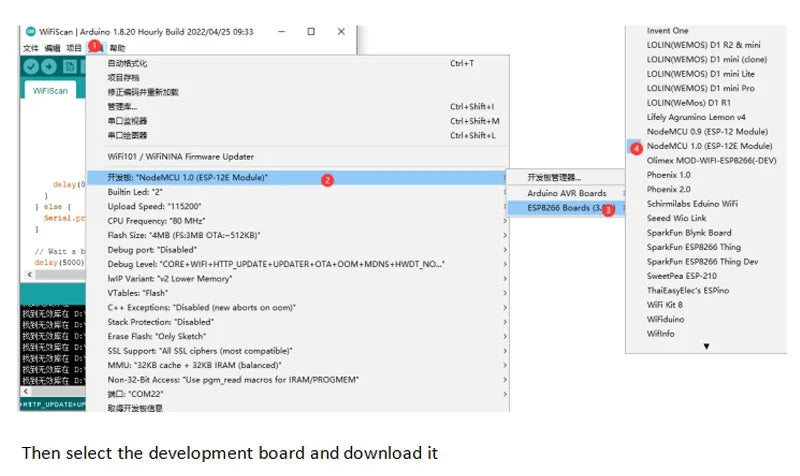Select LOLIN(WeMos) D1 R1 board
This screenshot has height=476, width=800.
click(706, 103)
